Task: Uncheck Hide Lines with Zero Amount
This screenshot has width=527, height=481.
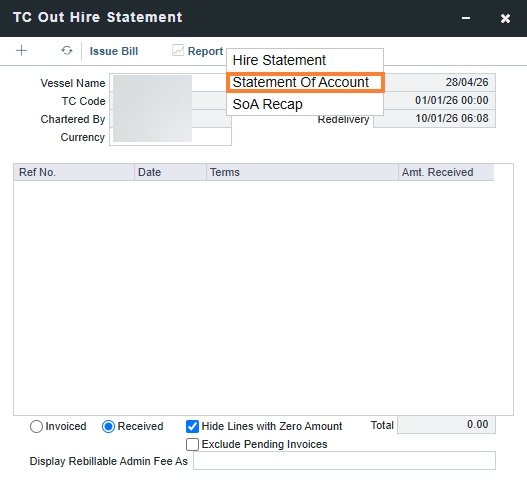Action: [x=192, y=426]
